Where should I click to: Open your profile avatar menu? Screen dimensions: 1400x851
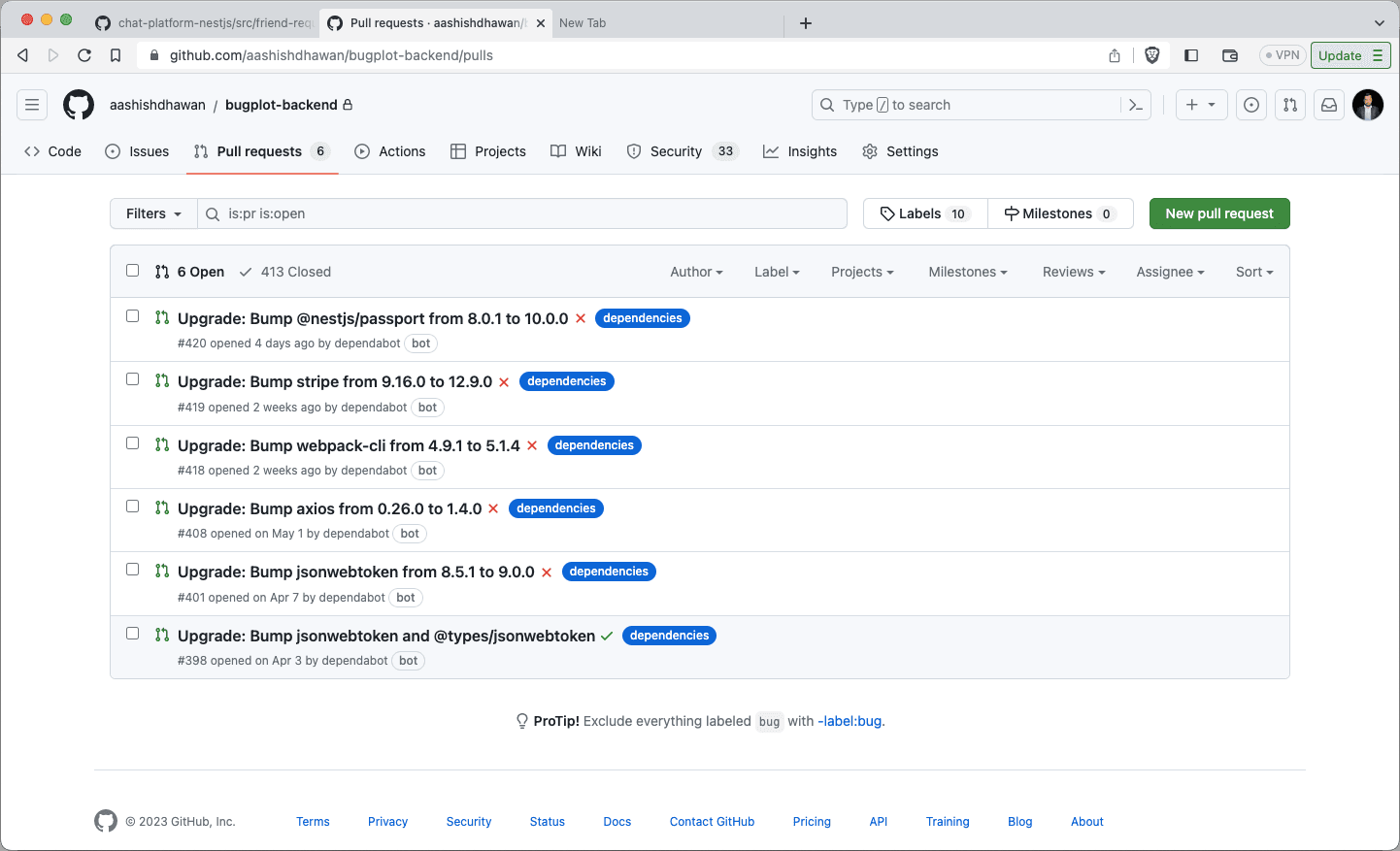pyautogui.click(x=1367, y=104)
